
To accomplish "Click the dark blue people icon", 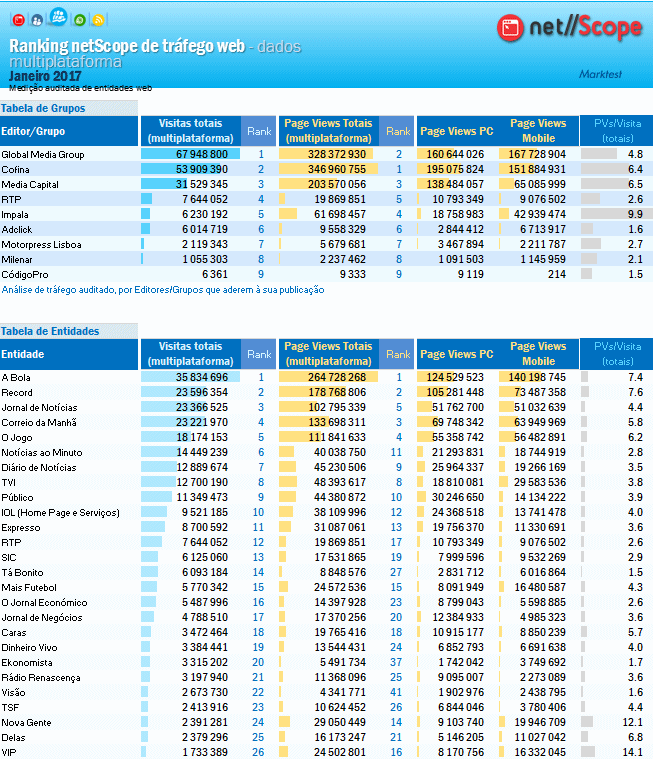I will point(37,20).
